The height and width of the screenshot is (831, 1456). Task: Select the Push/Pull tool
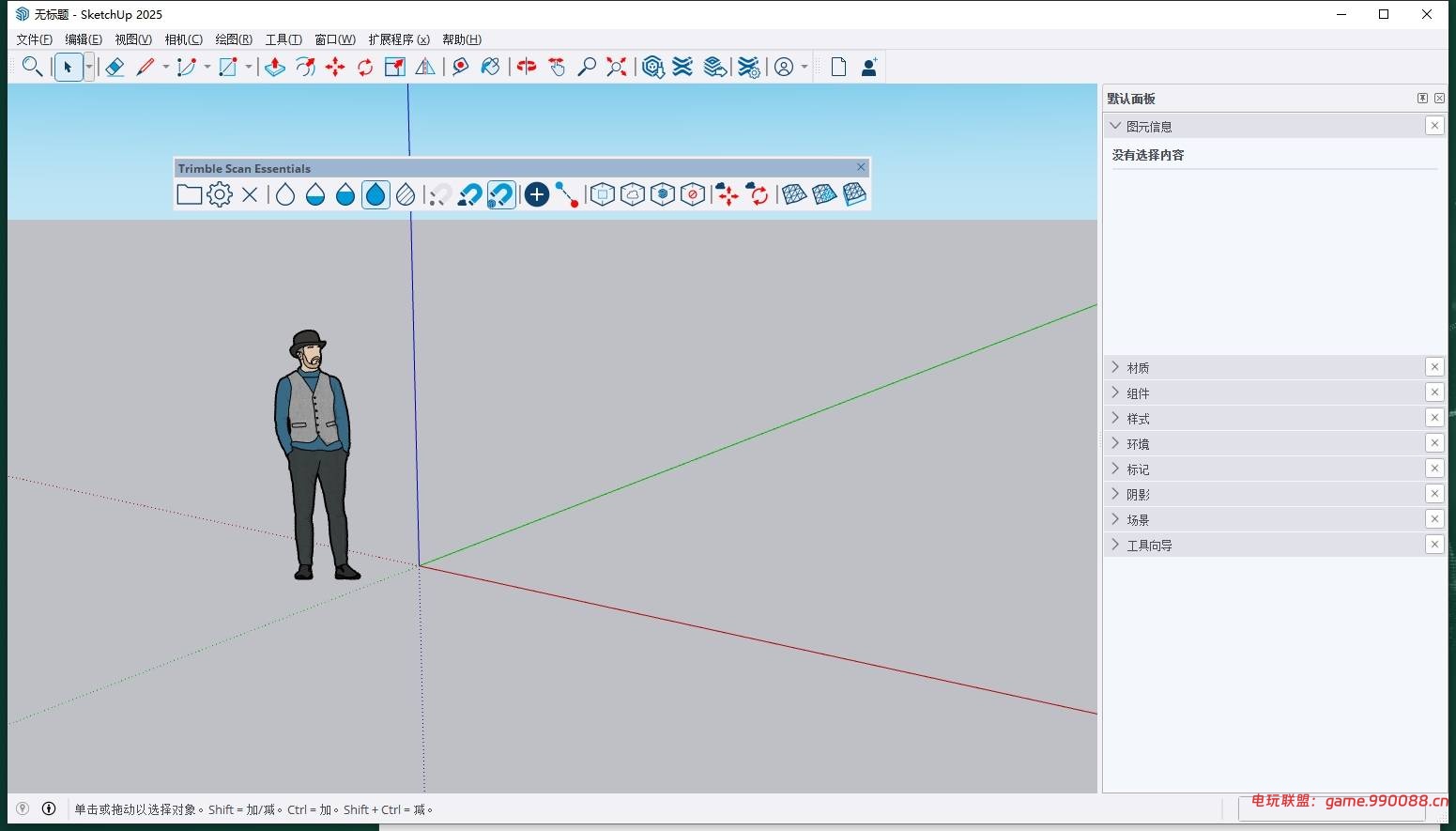click(274, 67)
